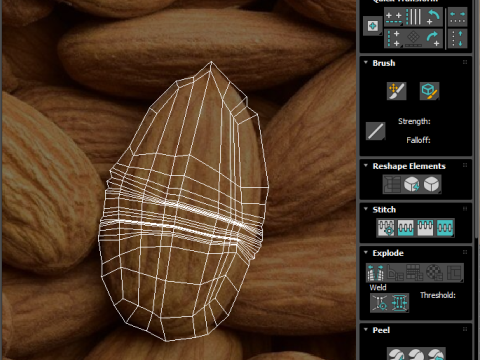
Task: Select the Paint Move brush tool
Action: coord(396,91)
